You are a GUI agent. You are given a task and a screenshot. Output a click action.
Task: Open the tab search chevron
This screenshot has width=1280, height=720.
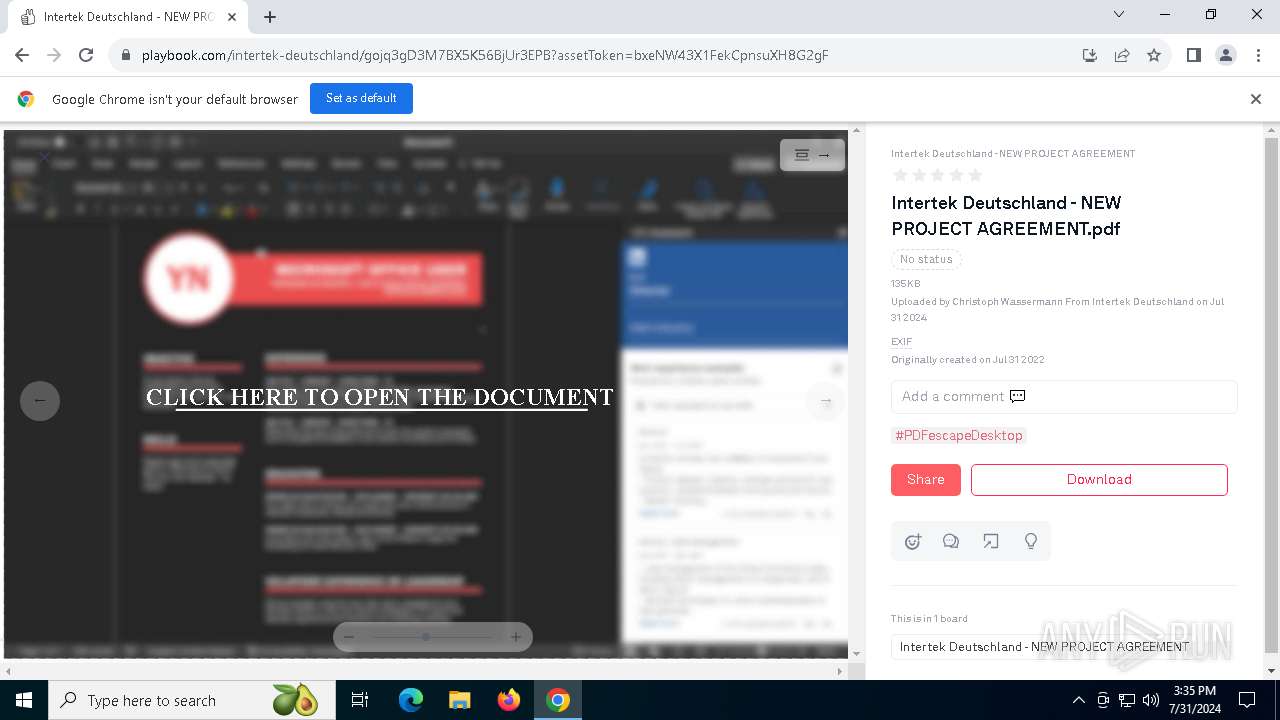coord(1119,15)
